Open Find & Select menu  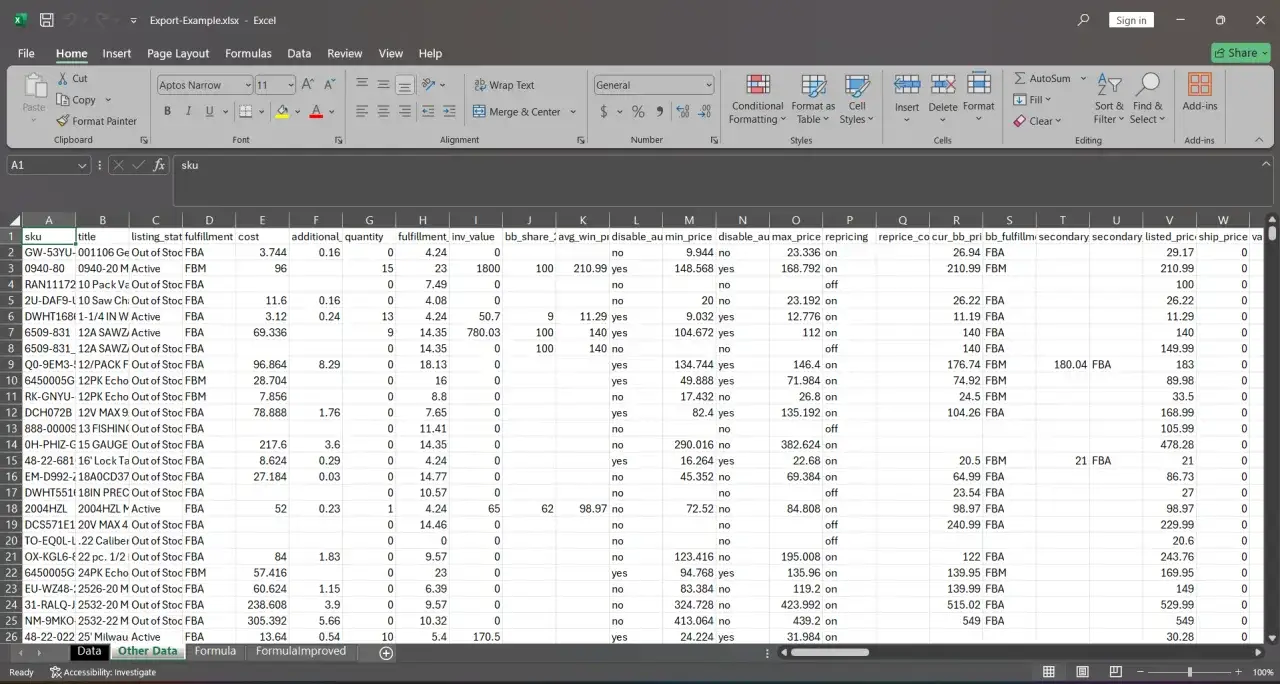coord(1147,99)
